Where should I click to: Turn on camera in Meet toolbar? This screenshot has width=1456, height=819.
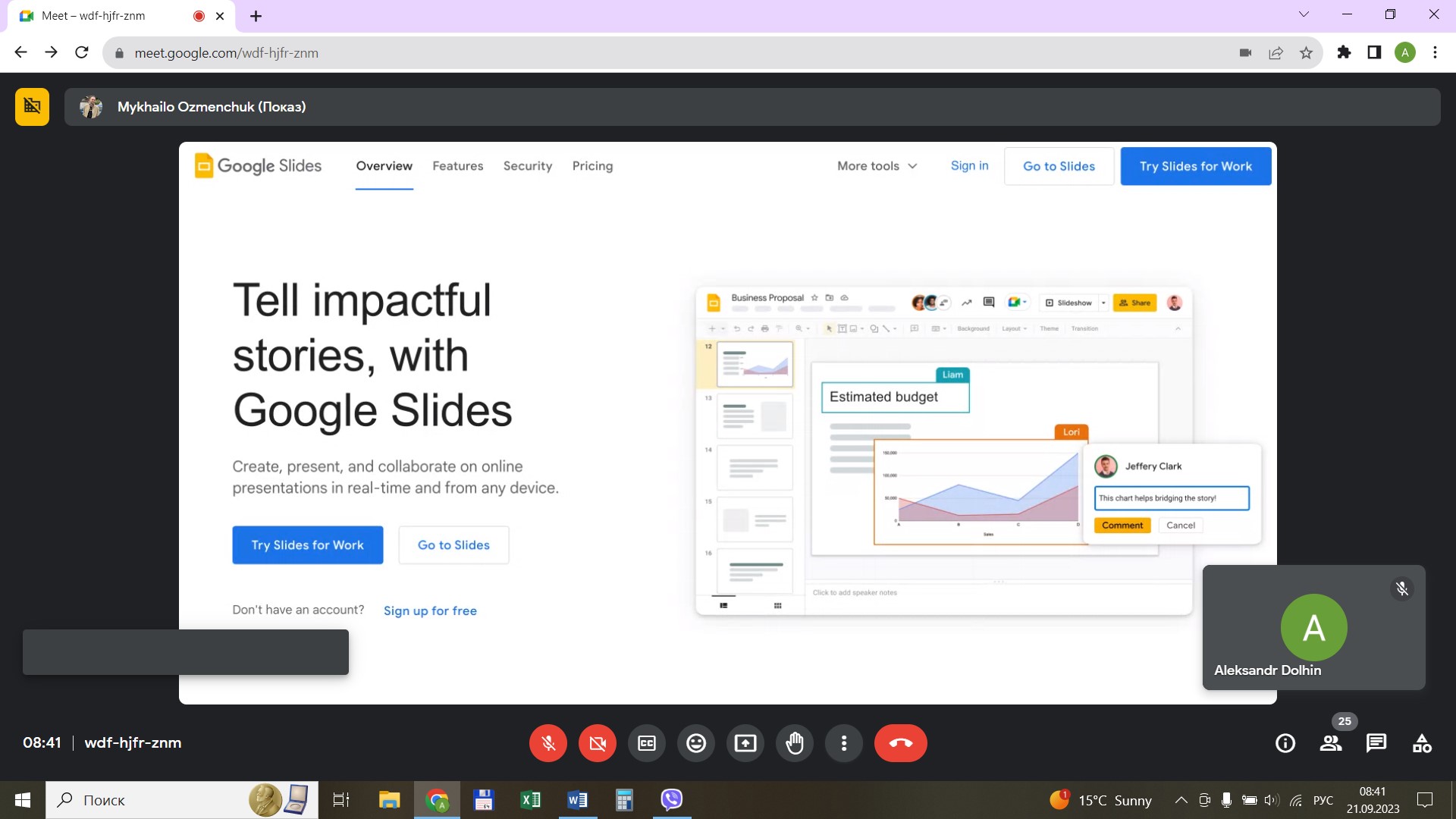(598, 743)
